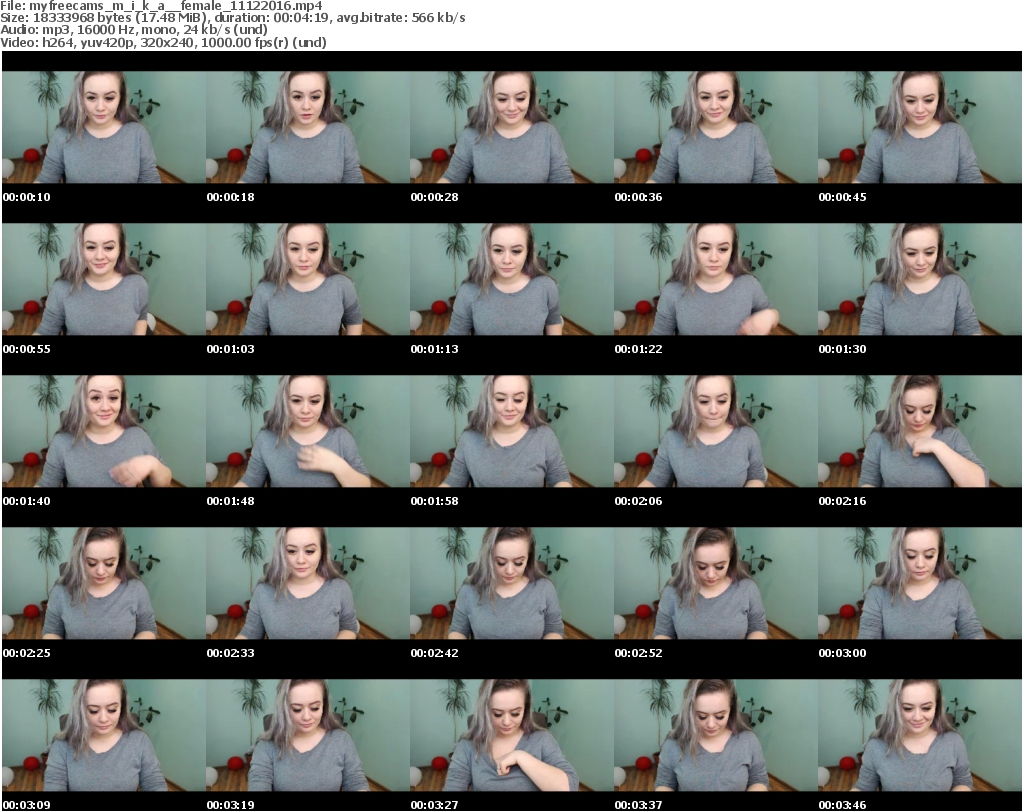
Task: Click the frame stamped 00:01:48
Action: click(x=308, y=432)
